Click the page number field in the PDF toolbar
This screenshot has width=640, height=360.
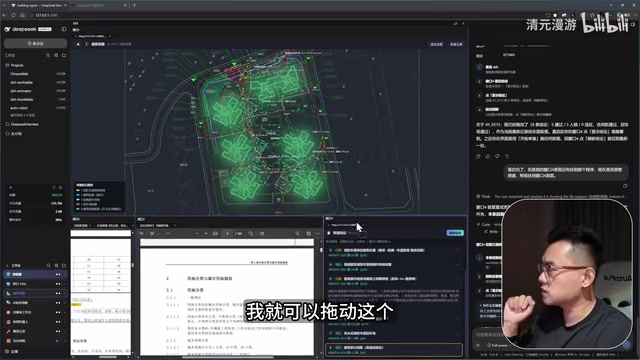pos(227,233)
